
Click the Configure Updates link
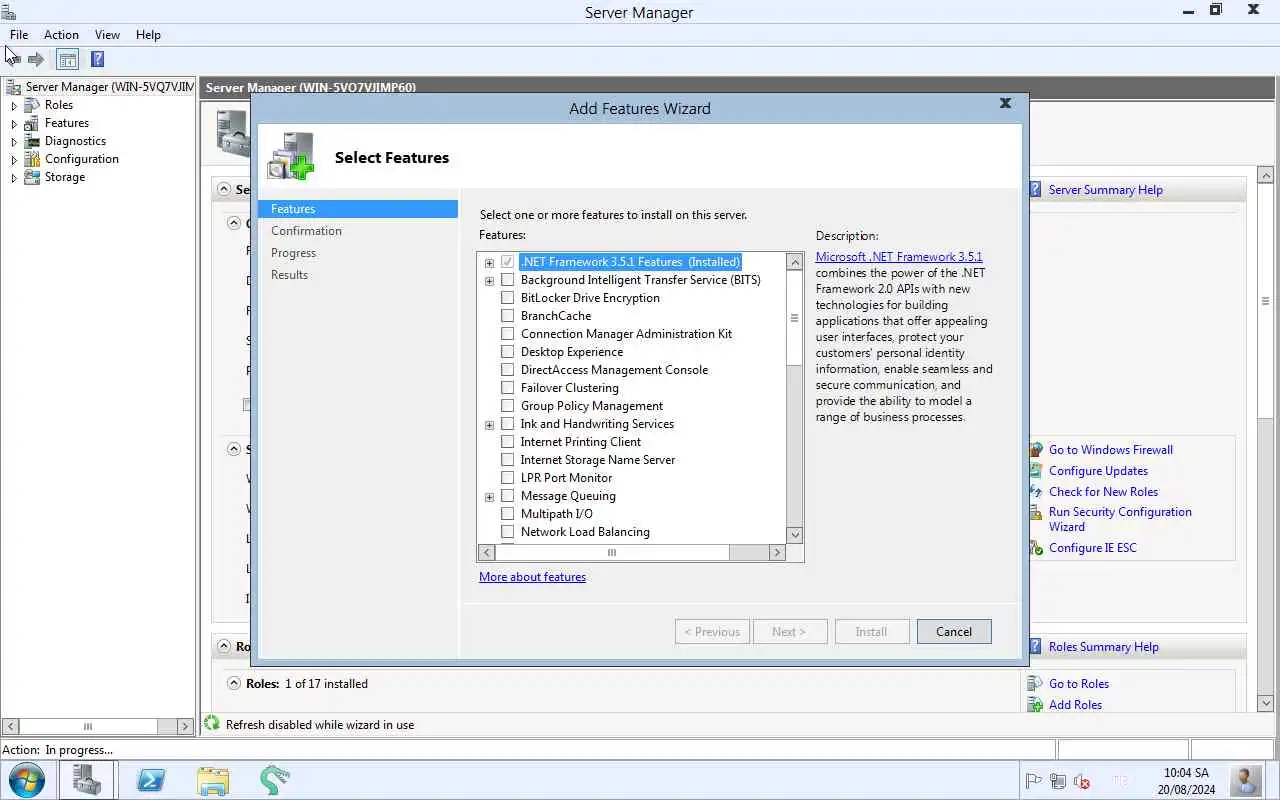(x=1098, y=471)
